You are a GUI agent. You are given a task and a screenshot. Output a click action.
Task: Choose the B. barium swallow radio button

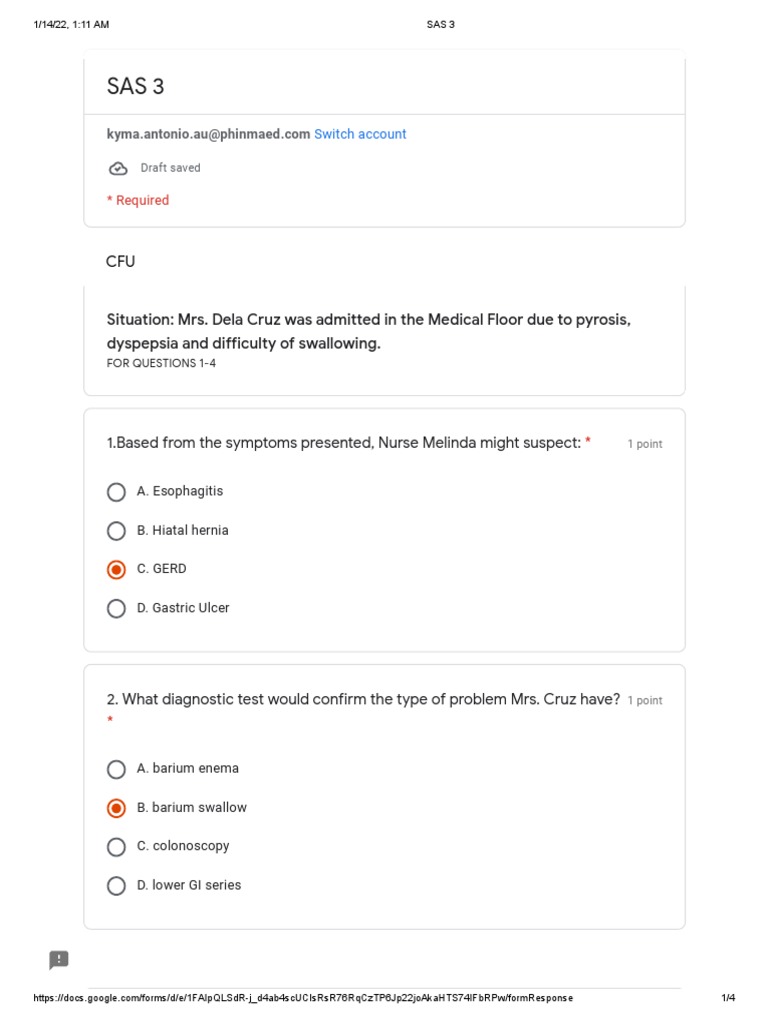pyautogui.click(x=116, y=808)
